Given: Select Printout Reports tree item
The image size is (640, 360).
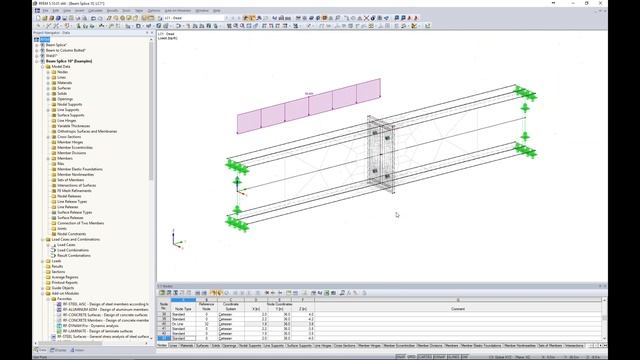Looking at the screenshot, I should click(x=64, y=282).
